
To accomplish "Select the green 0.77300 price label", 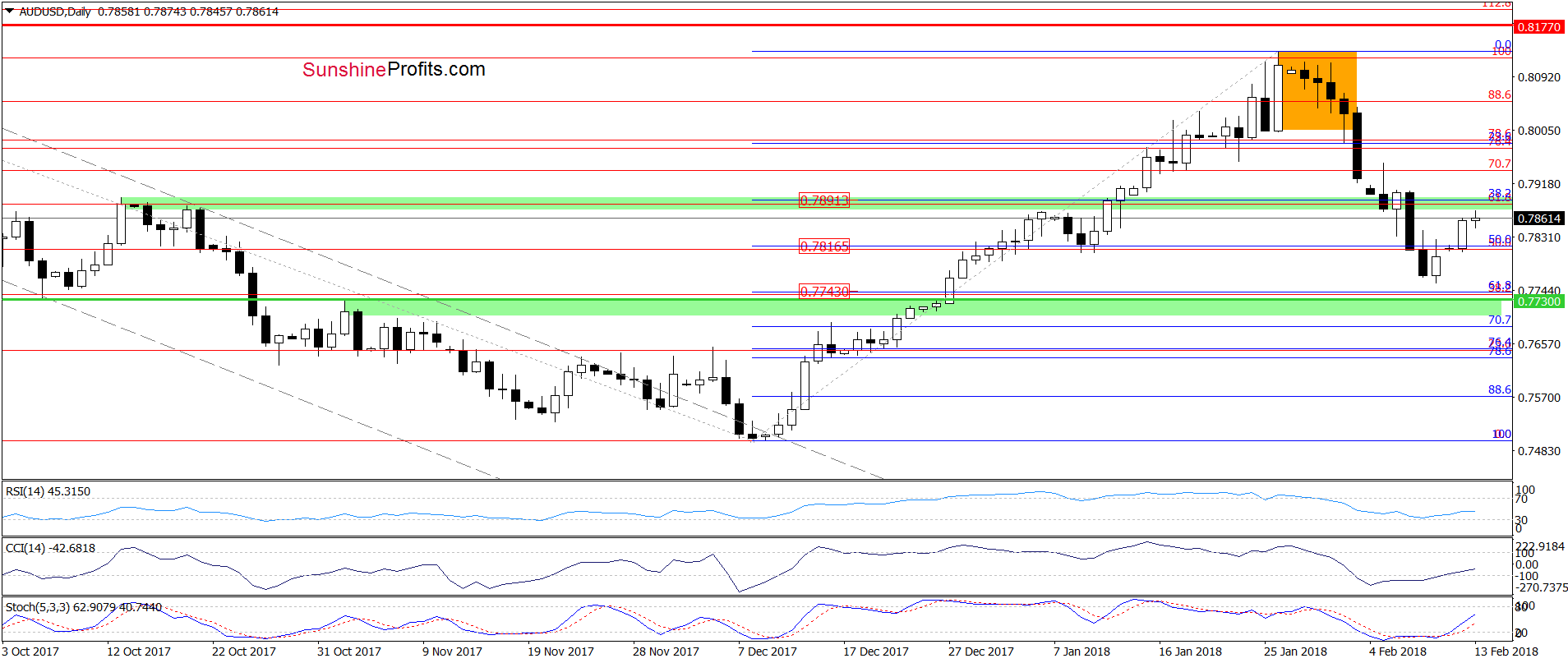I will pos(1538,302).
